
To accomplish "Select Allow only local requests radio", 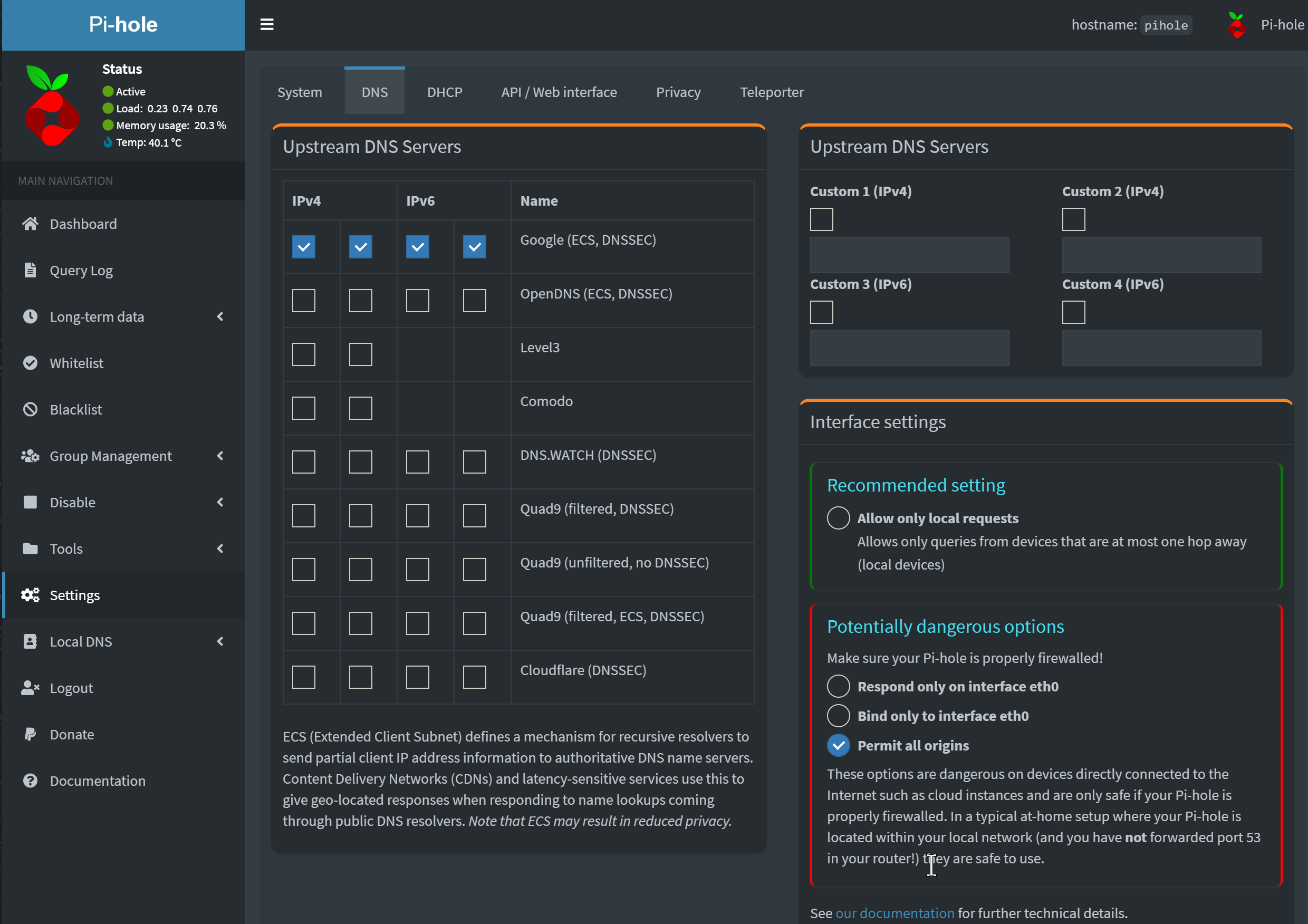I will (838, 518).
